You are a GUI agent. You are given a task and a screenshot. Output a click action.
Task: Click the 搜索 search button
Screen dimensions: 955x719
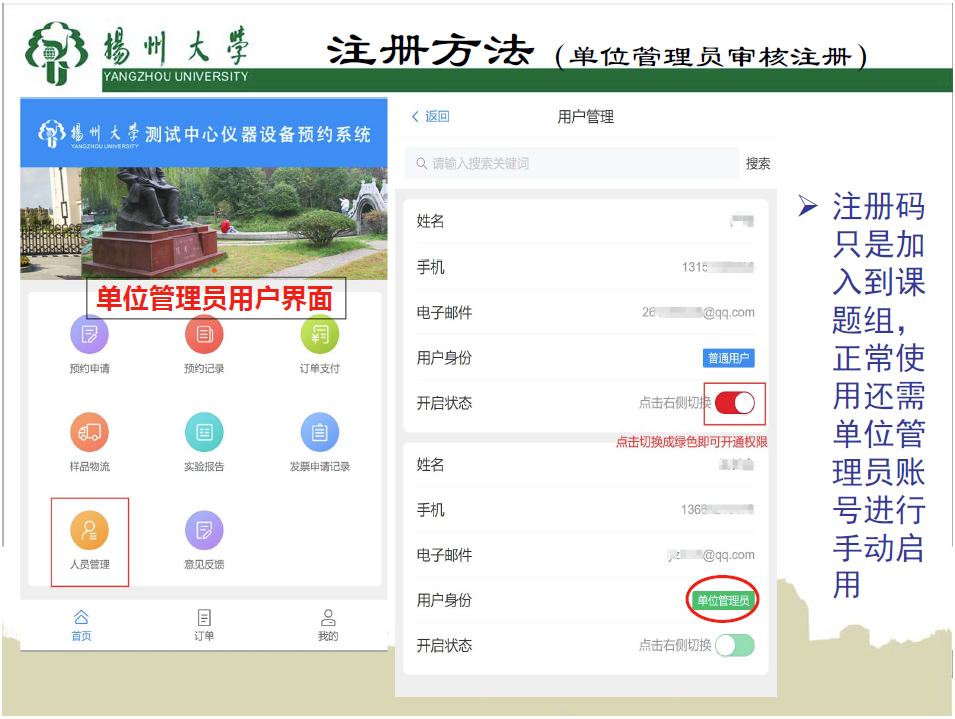pos(758,163)
